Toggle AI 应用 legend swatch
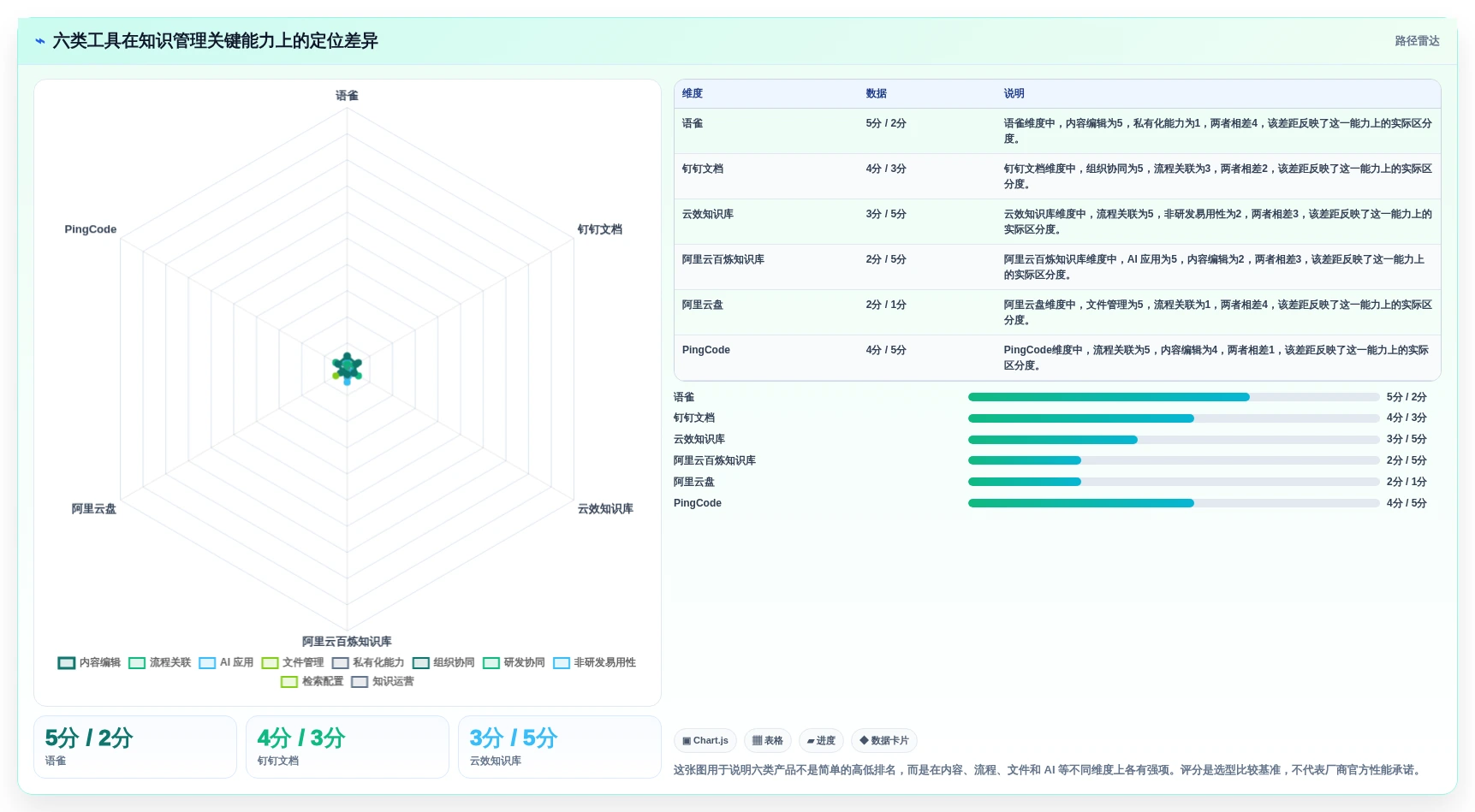The height and width of the screenshot is (812, 1475). [x=207, y=663]
